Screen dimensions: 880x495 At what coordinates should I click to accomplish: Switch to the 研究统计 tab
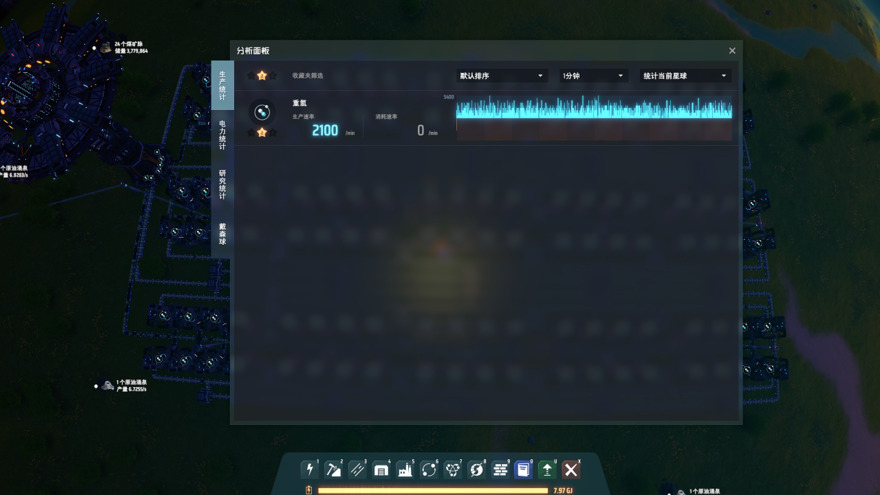222,185
